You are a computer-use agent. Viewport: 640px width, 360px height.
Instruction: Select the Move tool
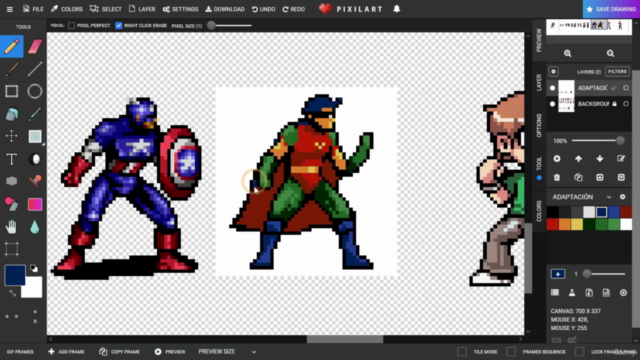(11, 136)
